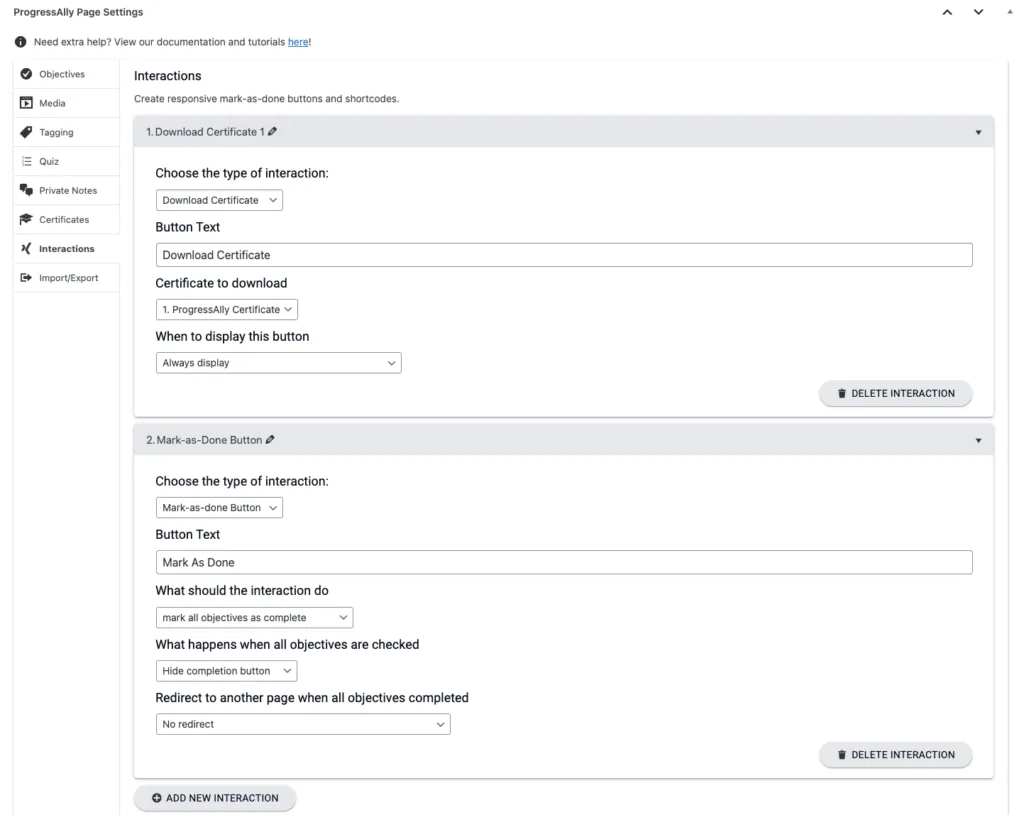Collapse the Mark-as-Done Button section arrow
This screenshot has height=815, width=1024.
click(978, 440)
